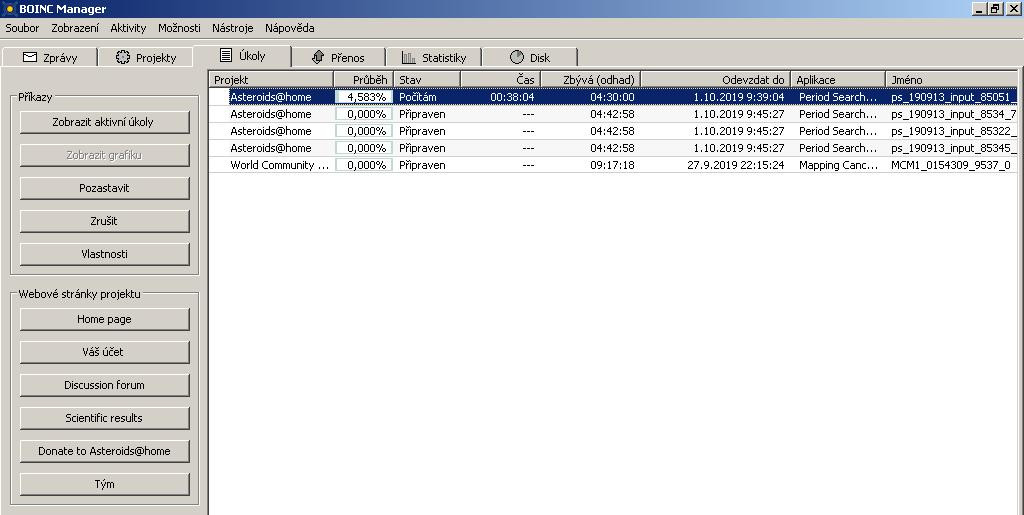
Task: Click the BOINC logo in title bar
Action: pyautogui.click(x=10, y=9)
